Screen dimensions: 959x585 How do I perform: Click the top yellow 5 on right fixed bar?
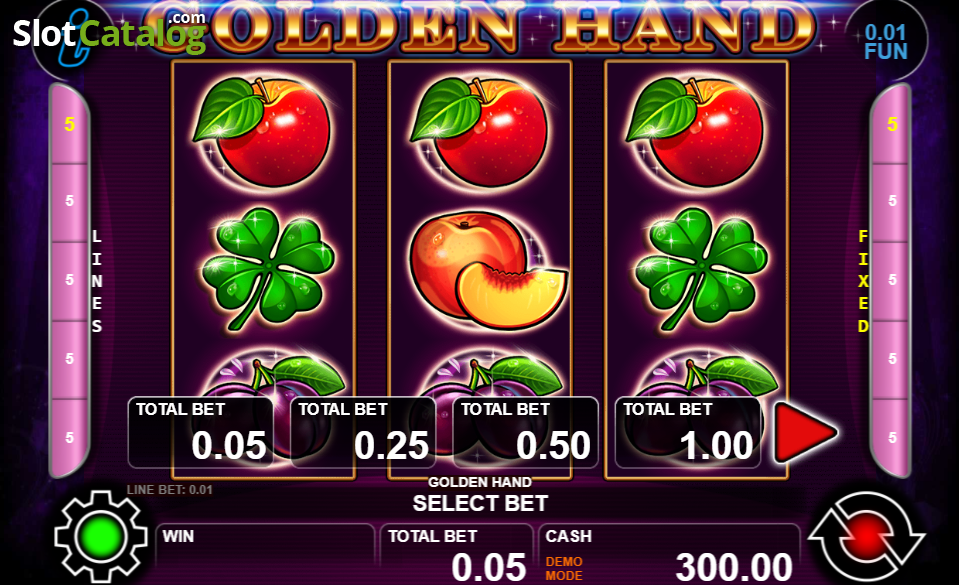pos(892,124)
